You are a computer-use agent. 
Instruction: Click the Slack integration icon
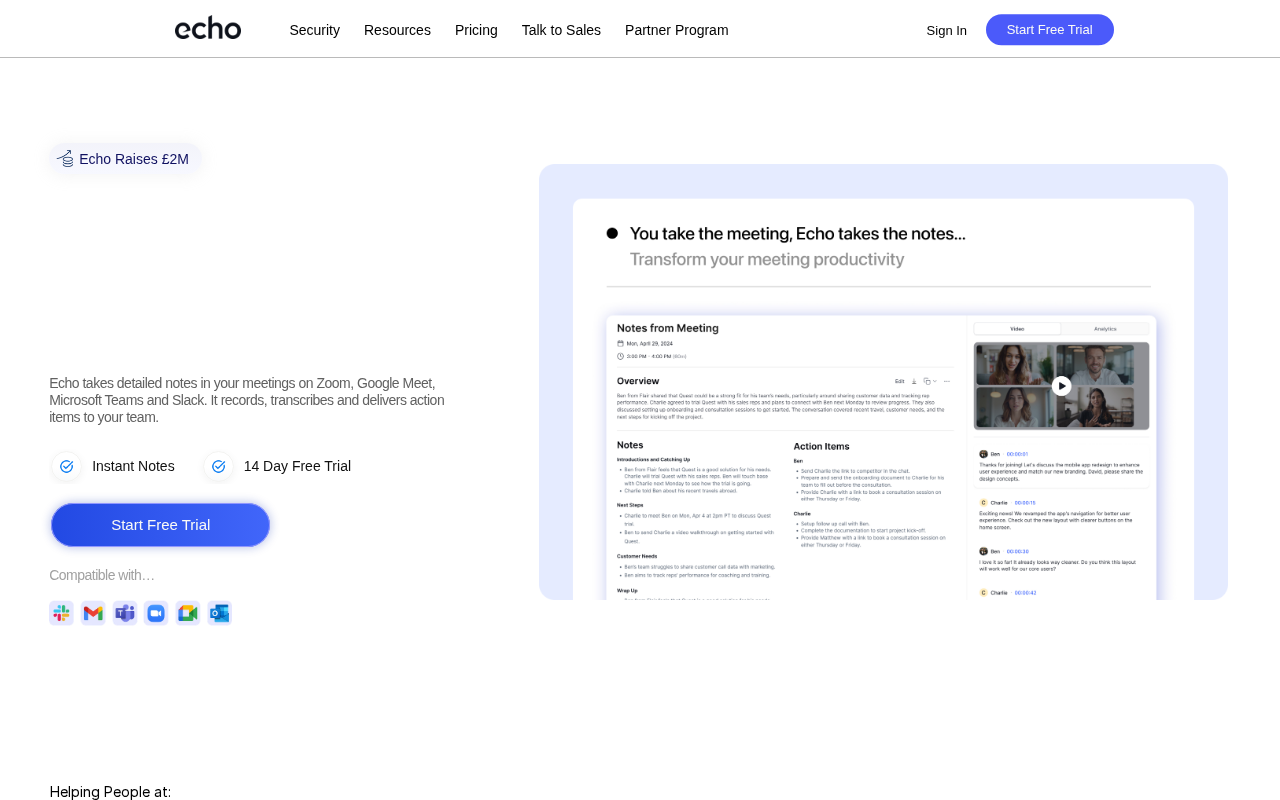click(61, 613)
